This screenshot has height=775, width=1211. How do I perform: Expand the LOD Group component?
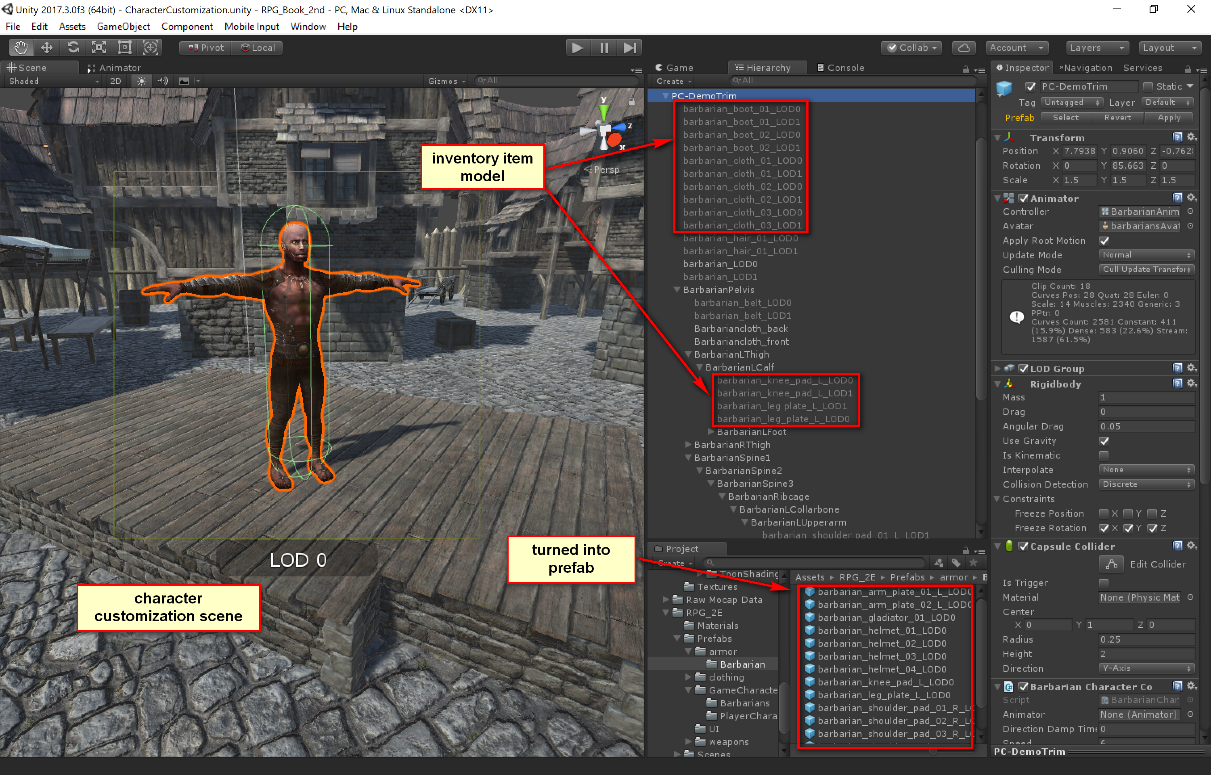click(998, 368)
